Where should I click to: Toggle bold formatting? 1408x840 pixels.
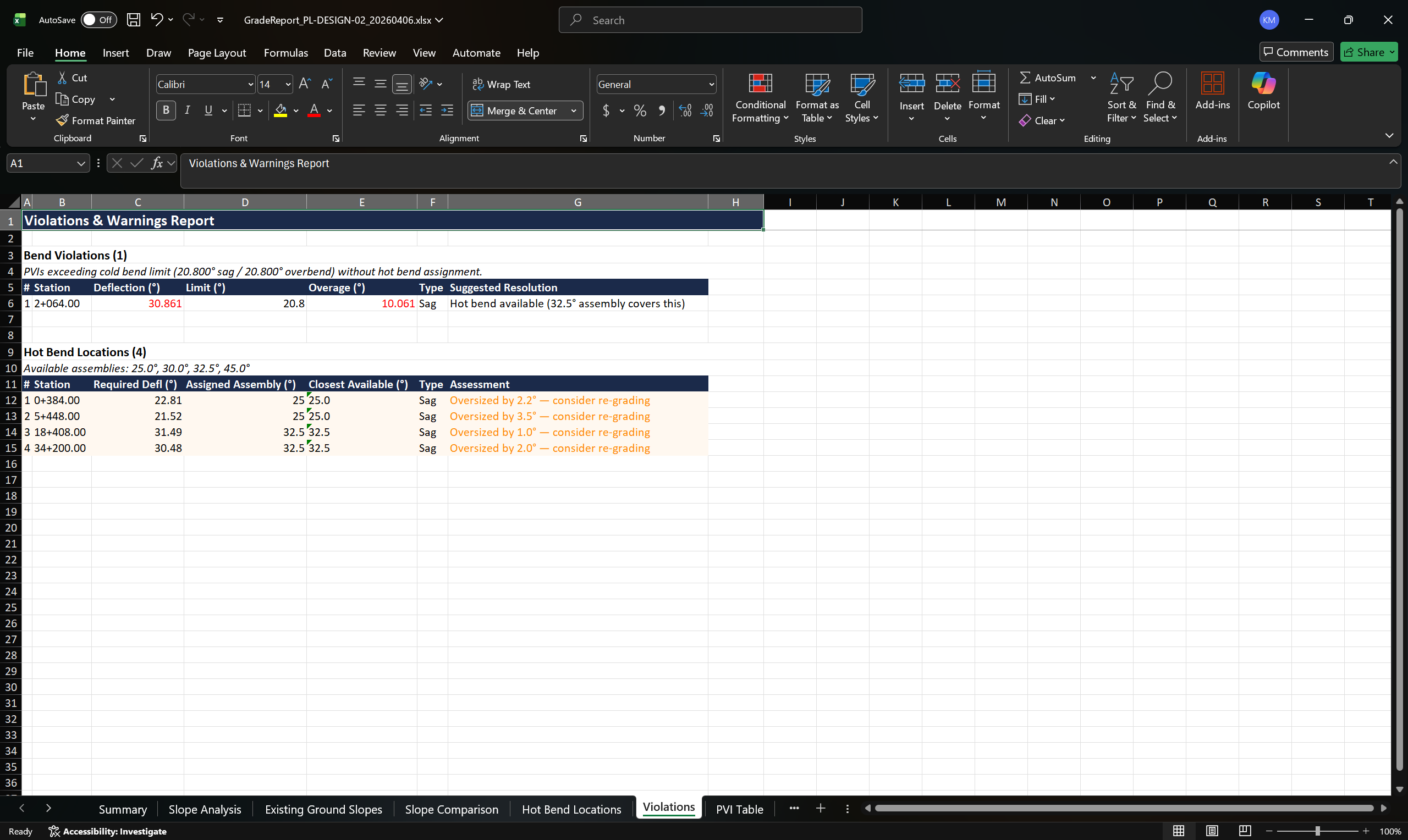tap(166, 110)
